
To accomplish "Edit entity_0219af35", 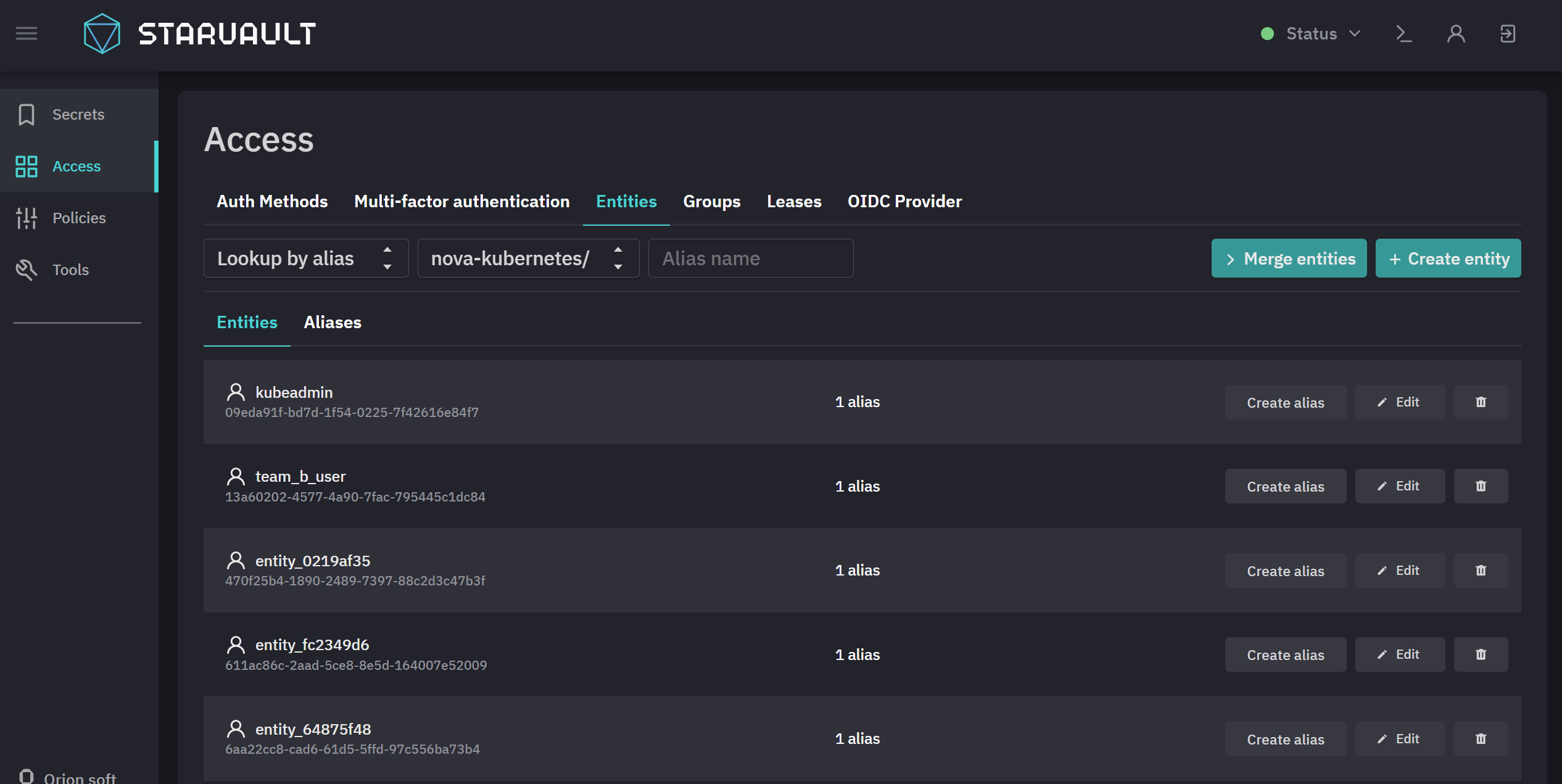I will [1400, 571].
